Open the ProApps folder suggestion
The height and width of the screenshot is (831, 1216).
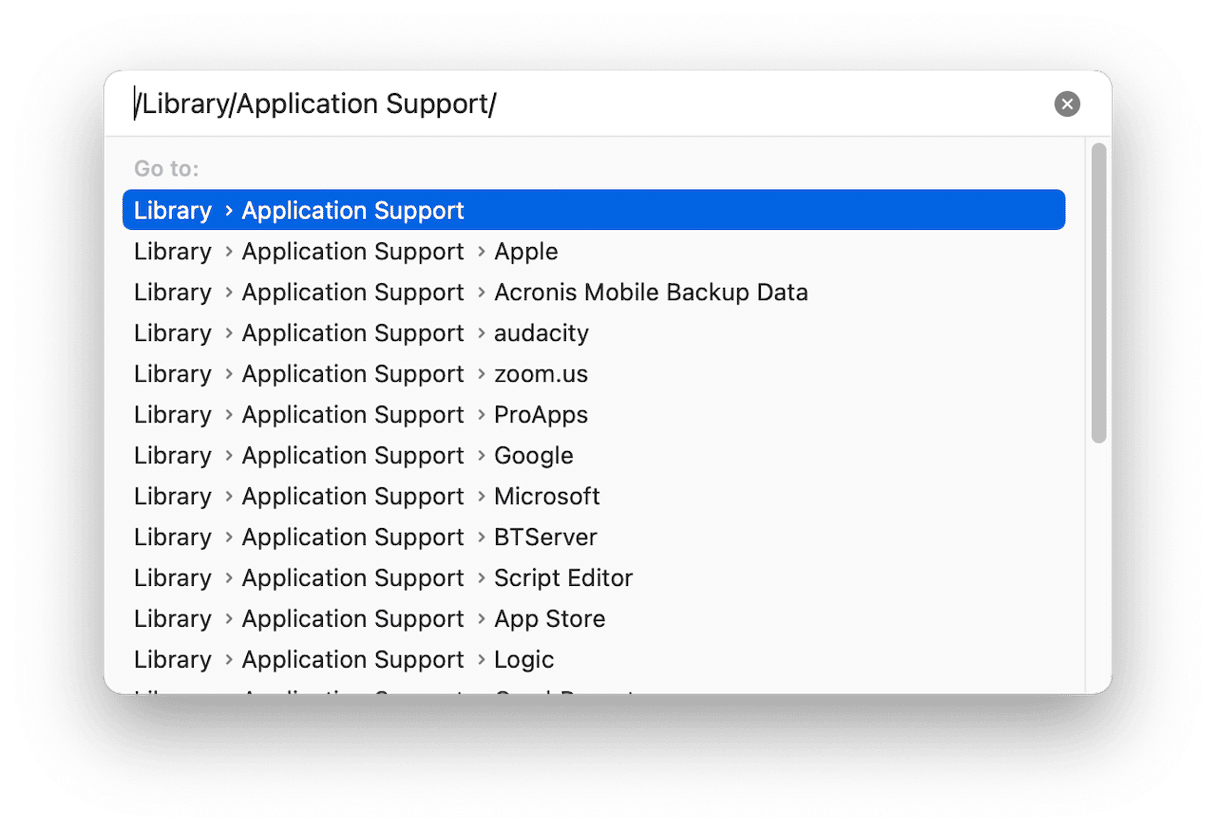coord(594,415)
